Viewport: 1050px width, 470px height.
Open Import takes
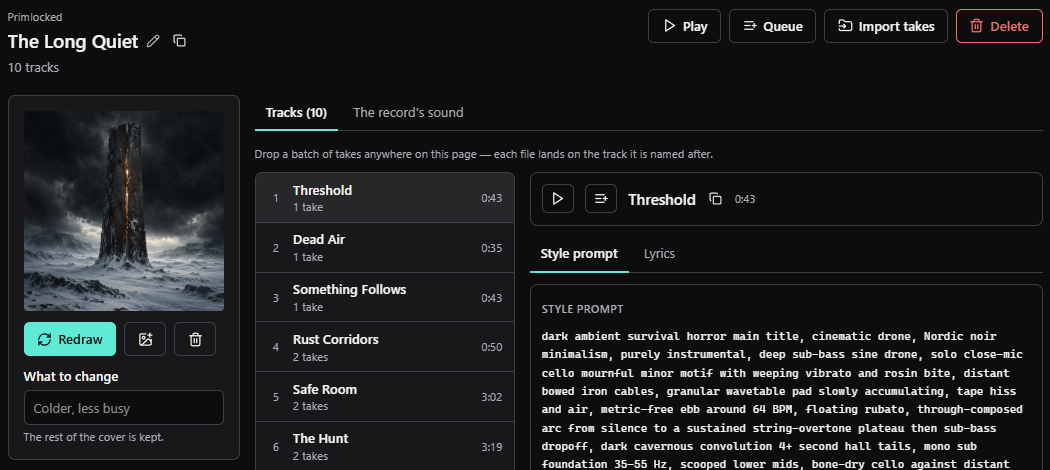[x=885, y=26]
